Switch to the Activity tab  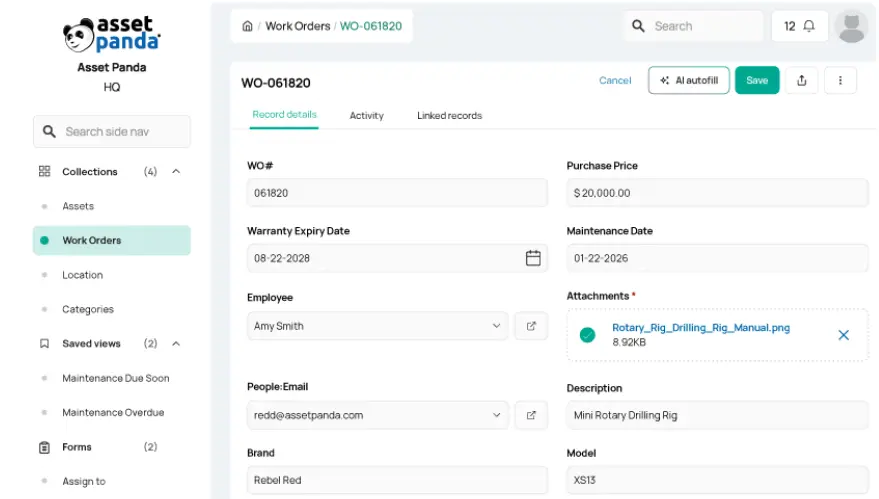click(x=366, y=116)
